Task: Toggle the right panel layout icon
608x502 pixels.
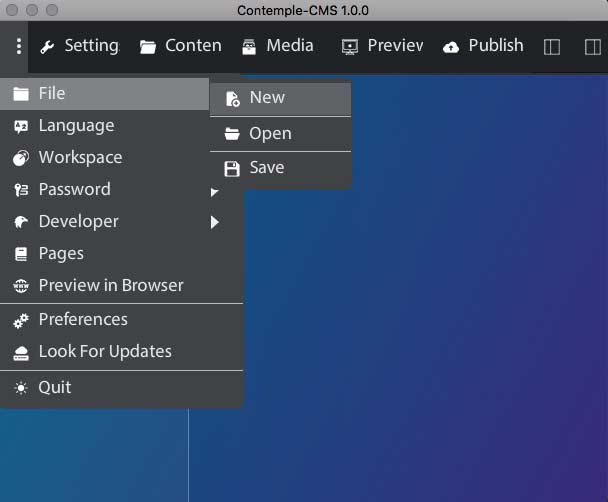Action: click(x=592, y=47)
